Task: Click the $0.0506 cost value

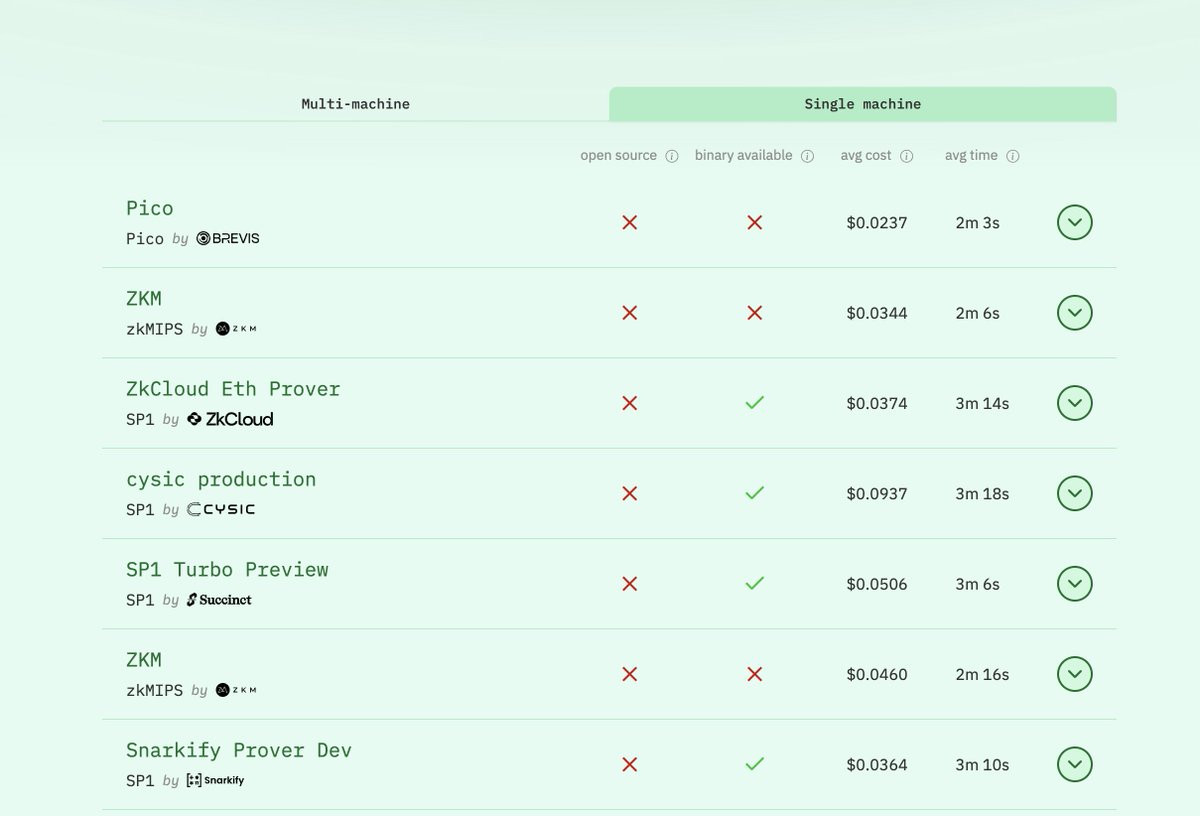Action: (x=877, y=584)
